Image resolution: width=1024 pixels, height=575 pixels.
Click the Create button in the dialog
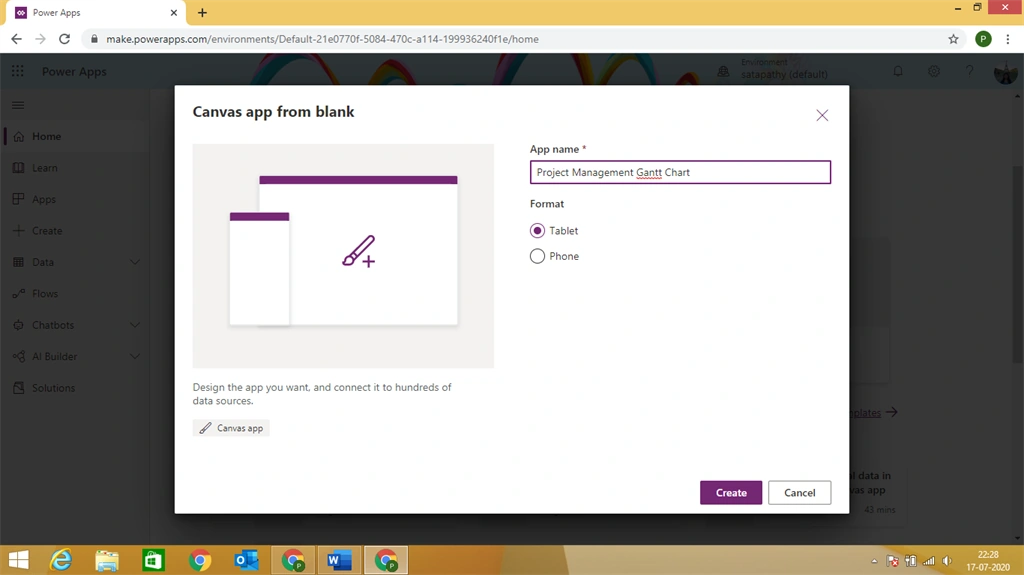(731, 493)
